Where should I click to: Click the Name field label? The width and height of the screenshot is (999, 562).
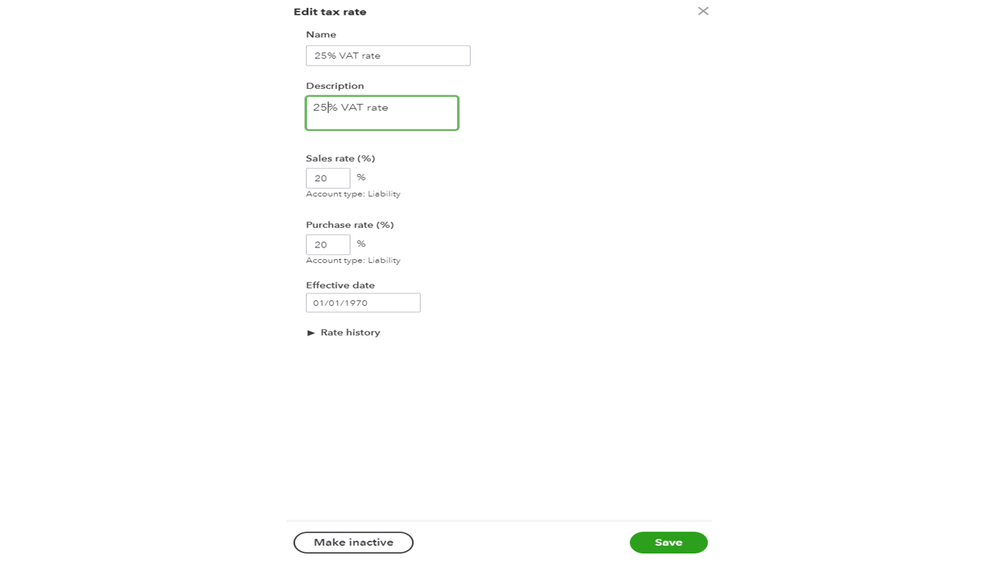321,35
